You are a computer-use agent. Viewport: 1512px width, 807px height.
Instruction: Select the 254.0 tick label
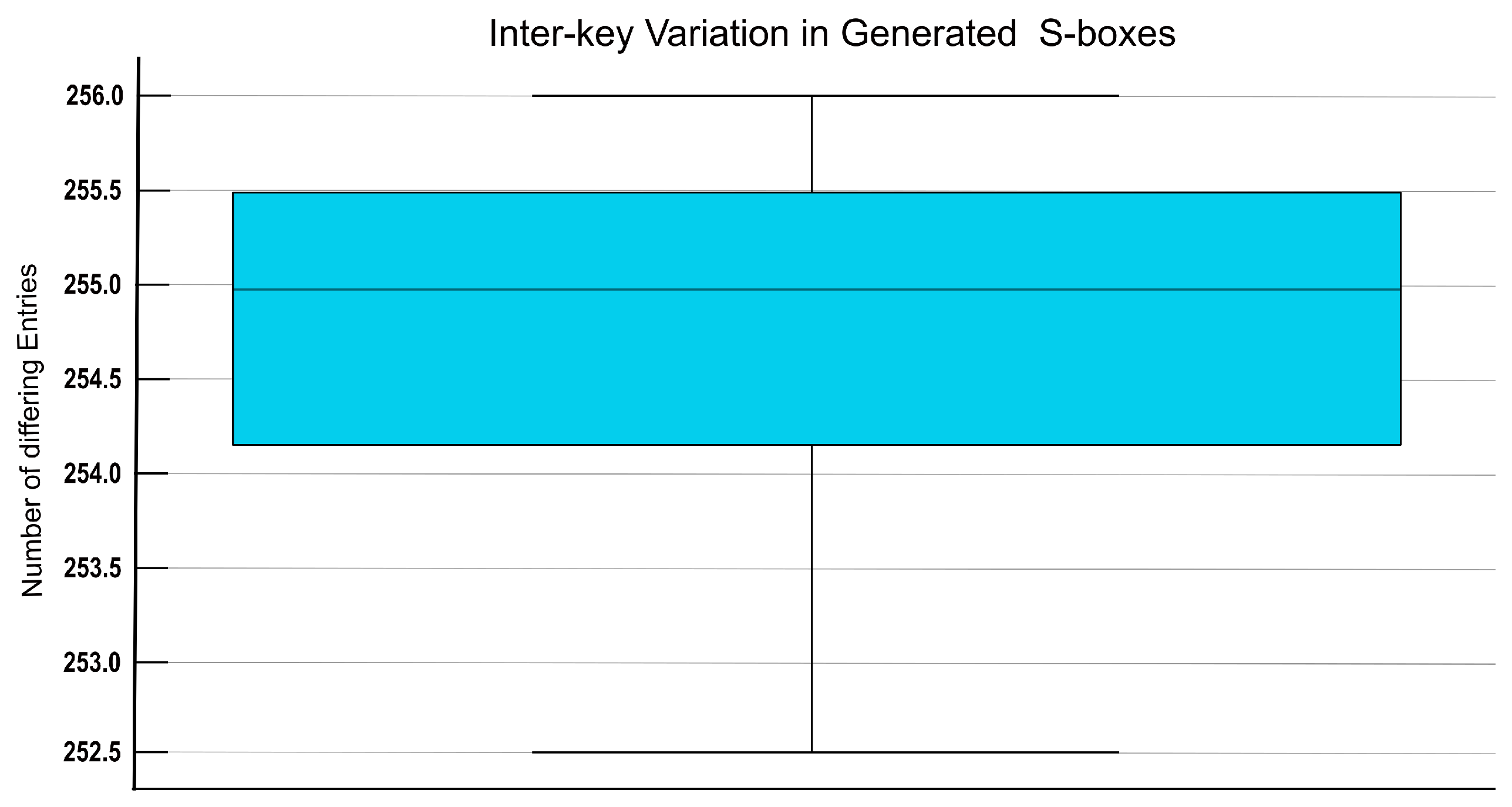[x=93, y=474]
